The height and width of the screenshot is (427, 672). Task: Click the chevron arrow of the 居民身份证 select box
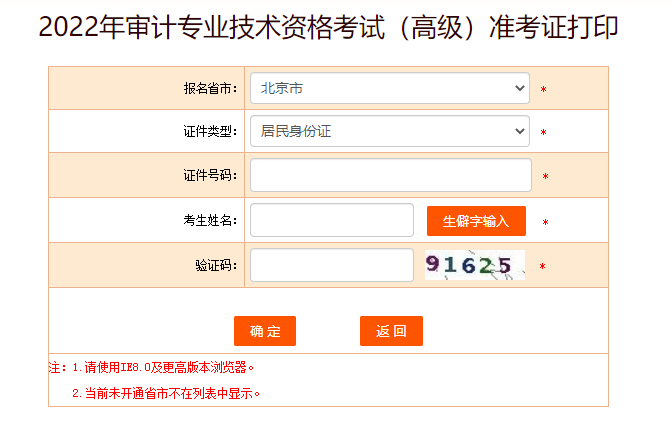pyautogui.click(x=519, y=131)
